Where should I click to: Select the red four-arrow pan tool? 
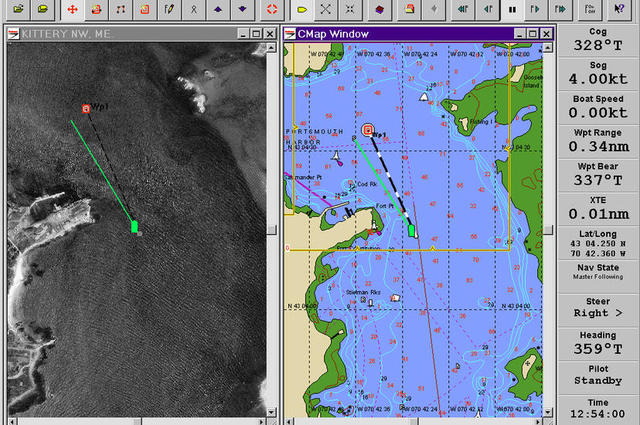[x=72, y=9]
